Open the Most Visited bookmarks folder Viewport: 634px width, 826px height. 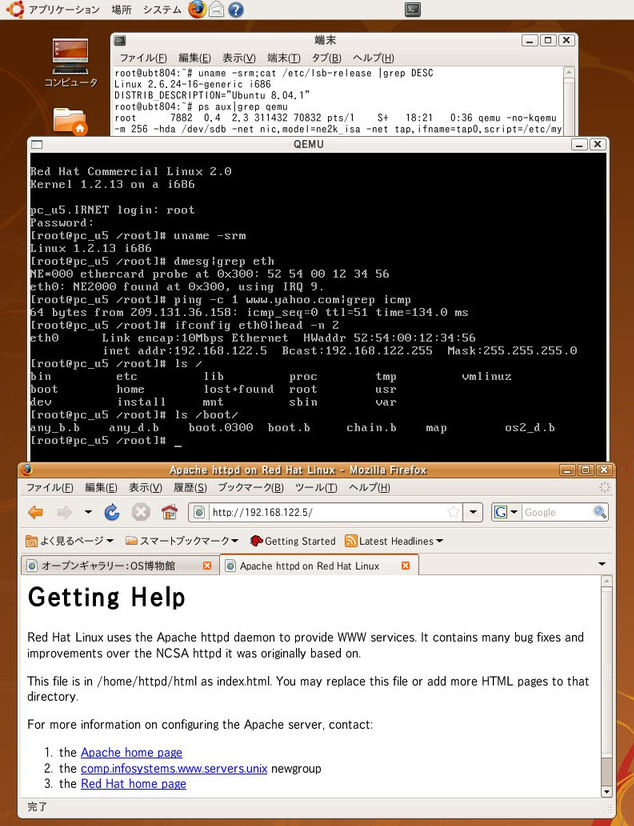click(70, 541)
